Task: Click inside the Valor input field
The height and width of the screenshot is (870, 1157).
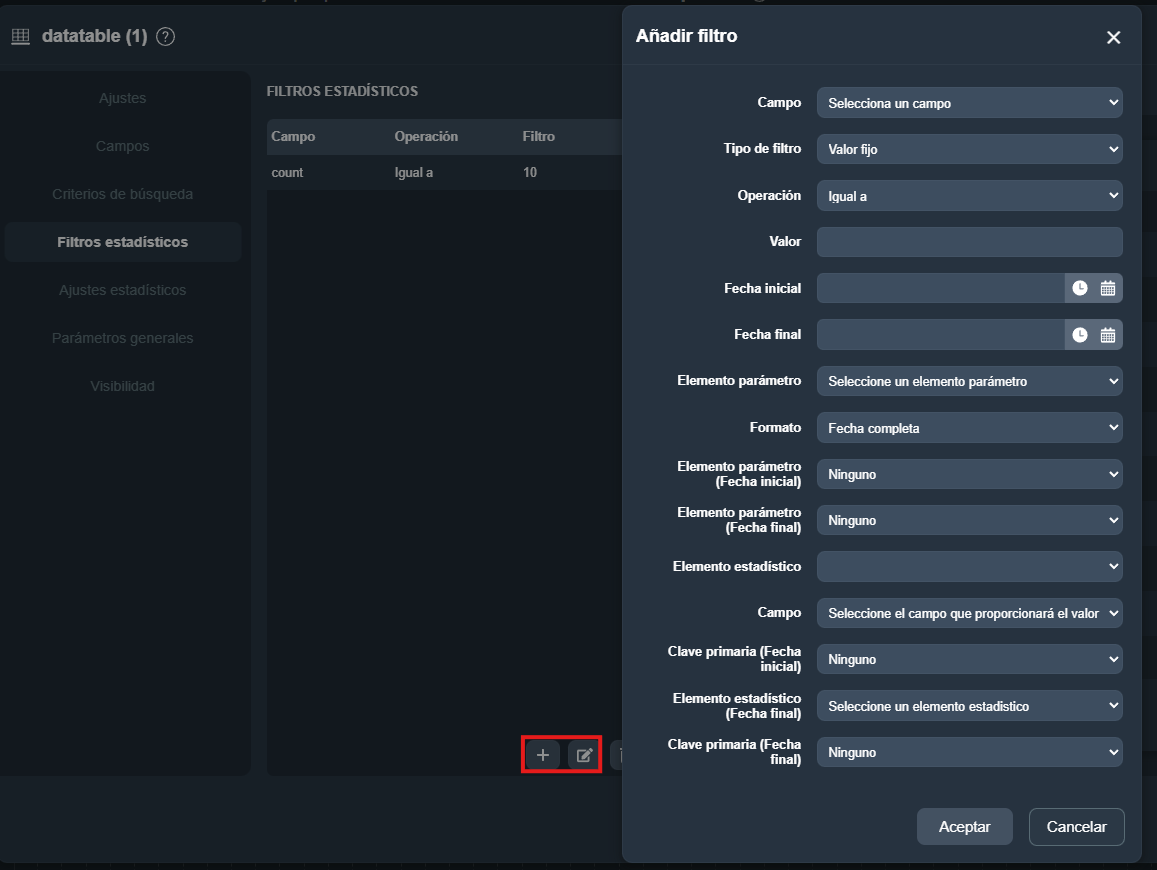Action: [969, 241]
